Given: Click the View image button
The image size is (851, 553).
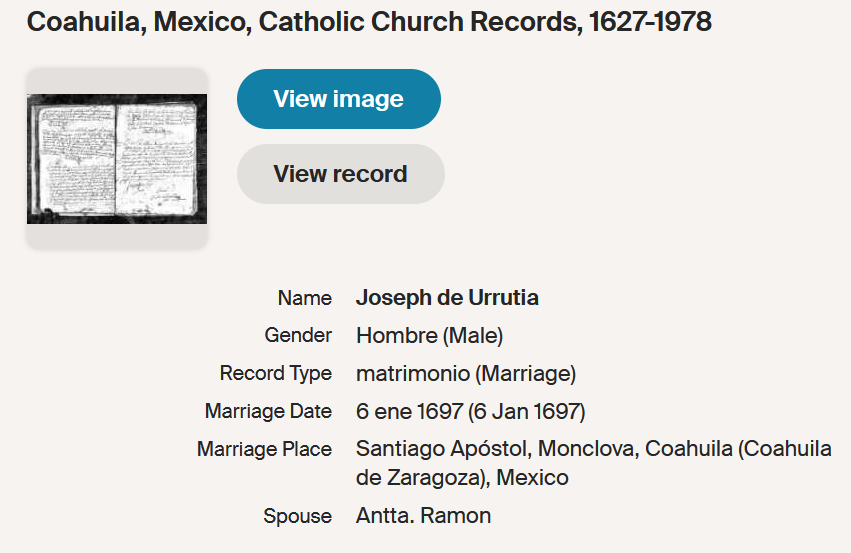Looking at the screenshot, I should pos(338,99).
